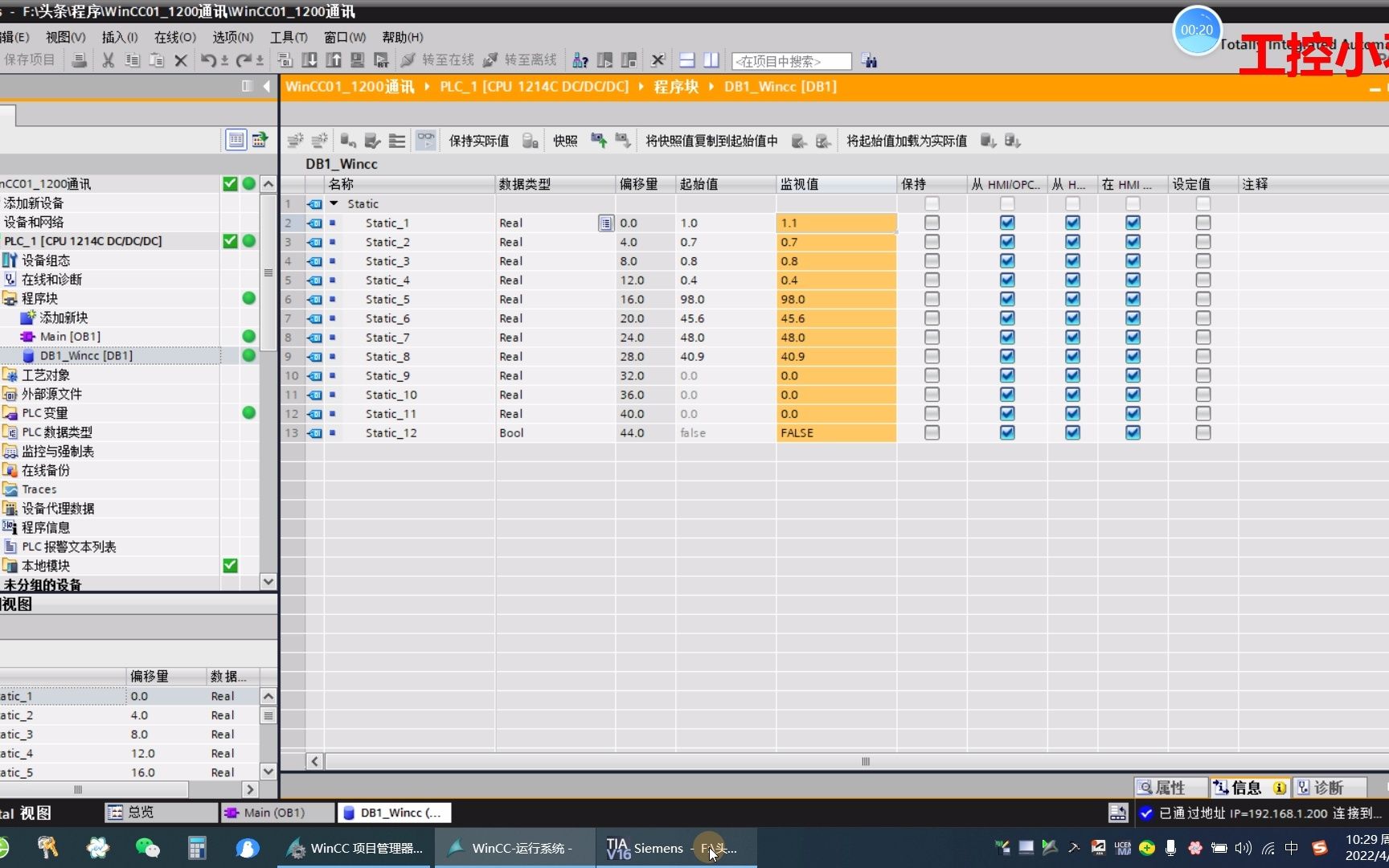The width and height of the screenshot is (1389, 868).
Task: Click the monitor all glasses icon
Action: 425,141
